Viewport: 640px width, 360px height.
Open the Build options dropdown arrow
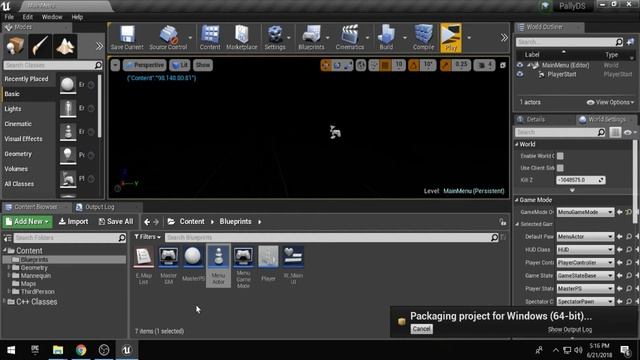click(404, 38)
